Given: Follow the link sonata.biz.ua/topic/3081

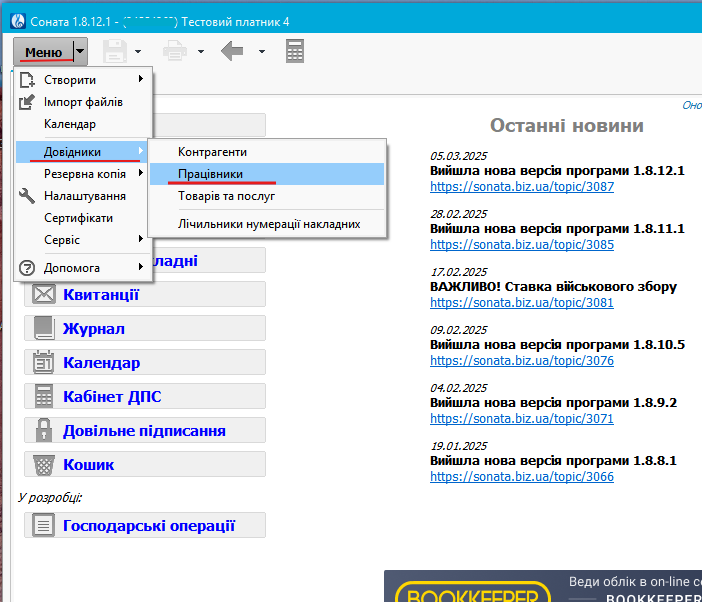Looking at the screenshot, I should coord(522,302).
